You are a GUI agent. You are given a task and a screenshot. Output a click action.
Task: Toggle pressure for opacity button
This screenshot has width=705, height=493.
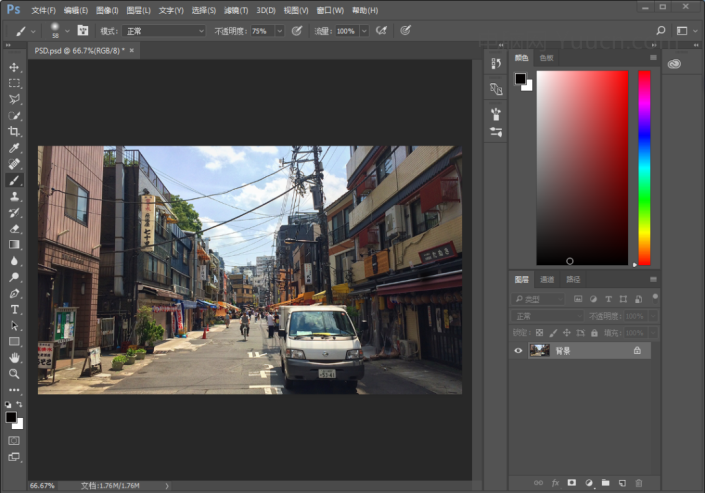tap(296, 31)
